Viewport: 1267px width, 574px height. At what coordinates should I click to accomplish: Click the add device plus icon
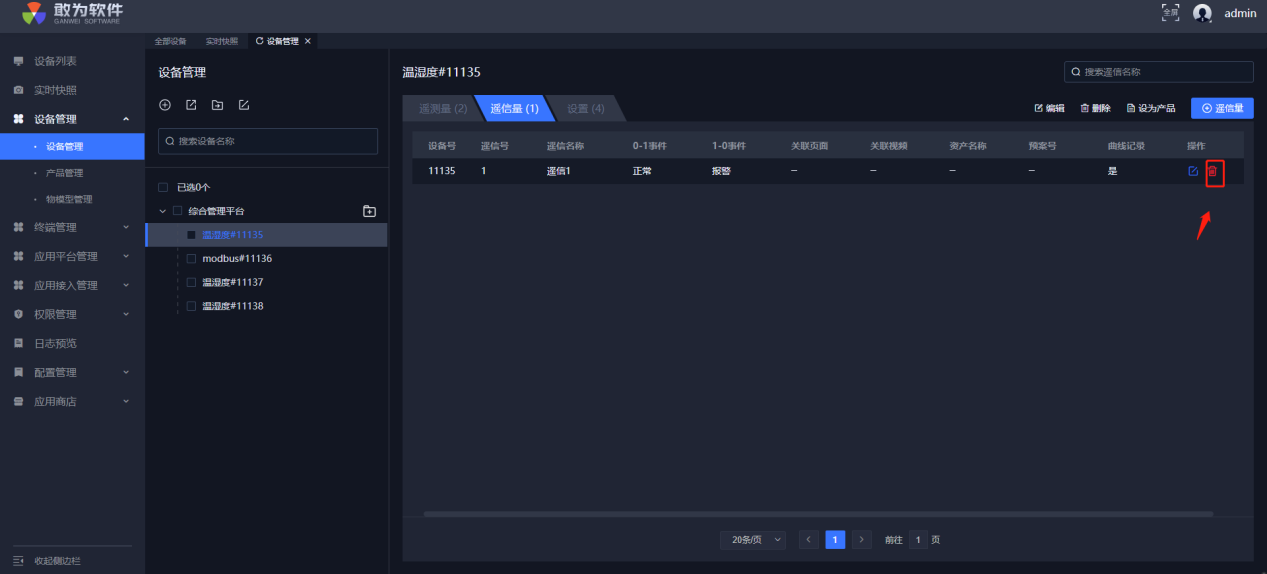[165, 105]
